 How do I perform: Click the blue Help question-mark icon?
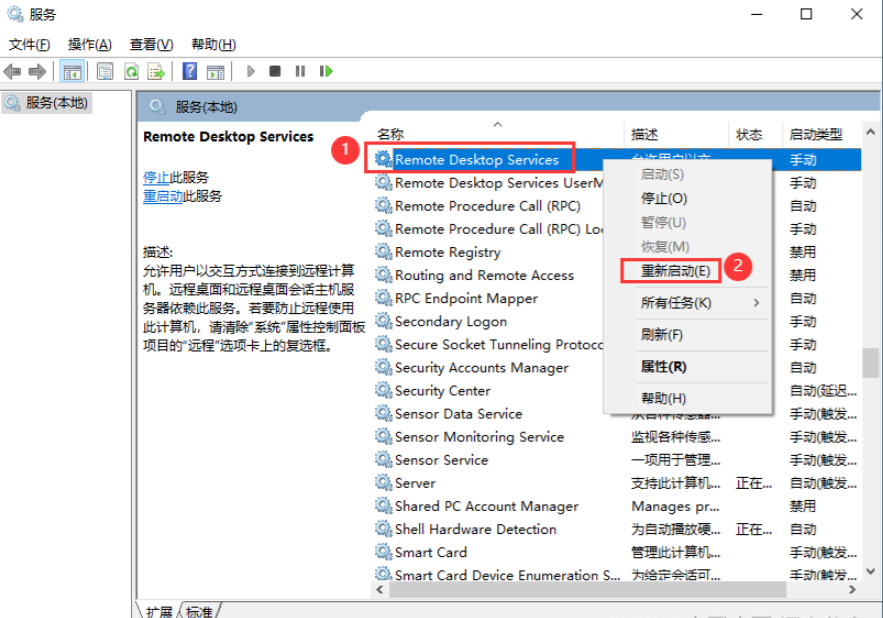tap(190, 72)
